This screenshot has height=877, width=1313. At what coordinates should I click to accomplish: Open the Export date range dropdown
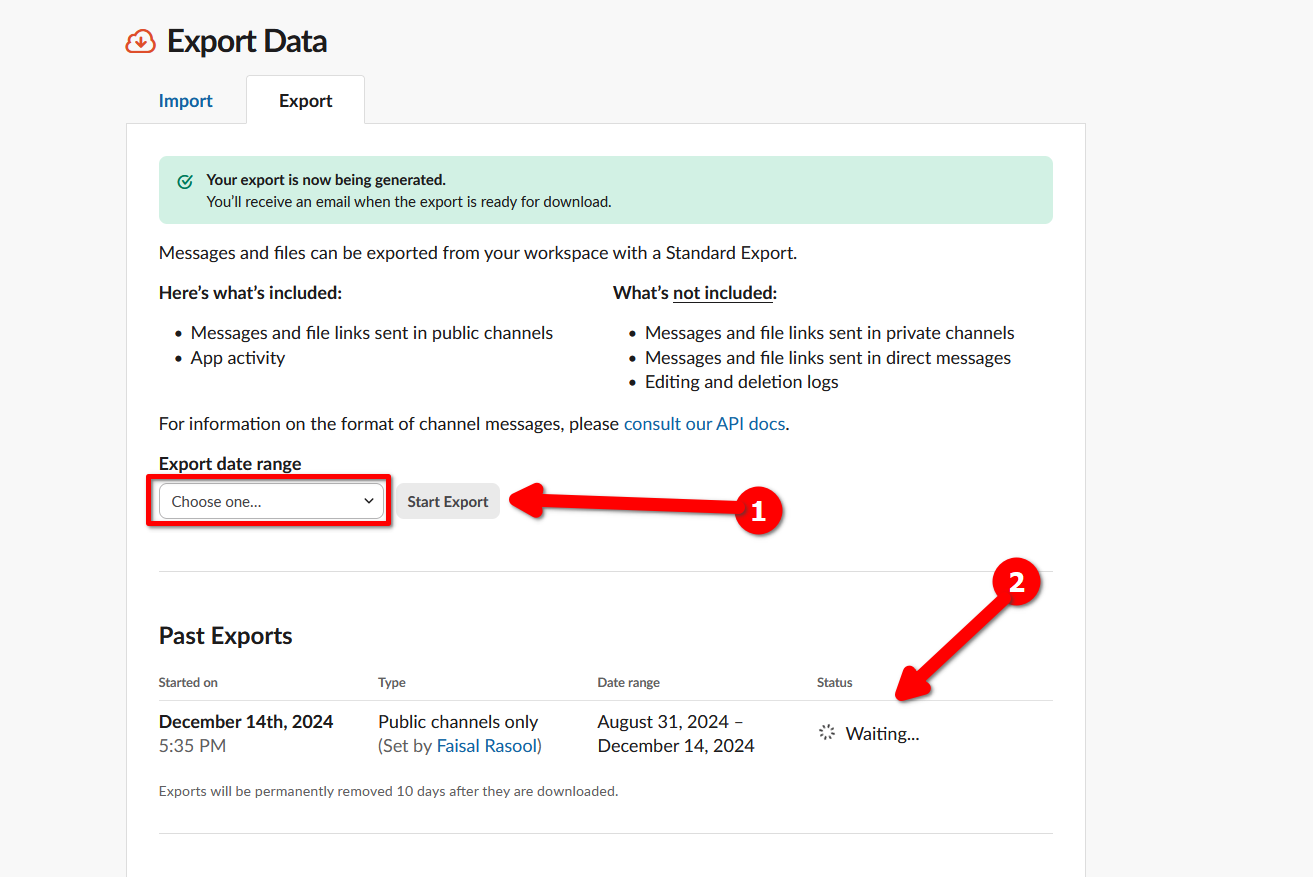(270, 501)
